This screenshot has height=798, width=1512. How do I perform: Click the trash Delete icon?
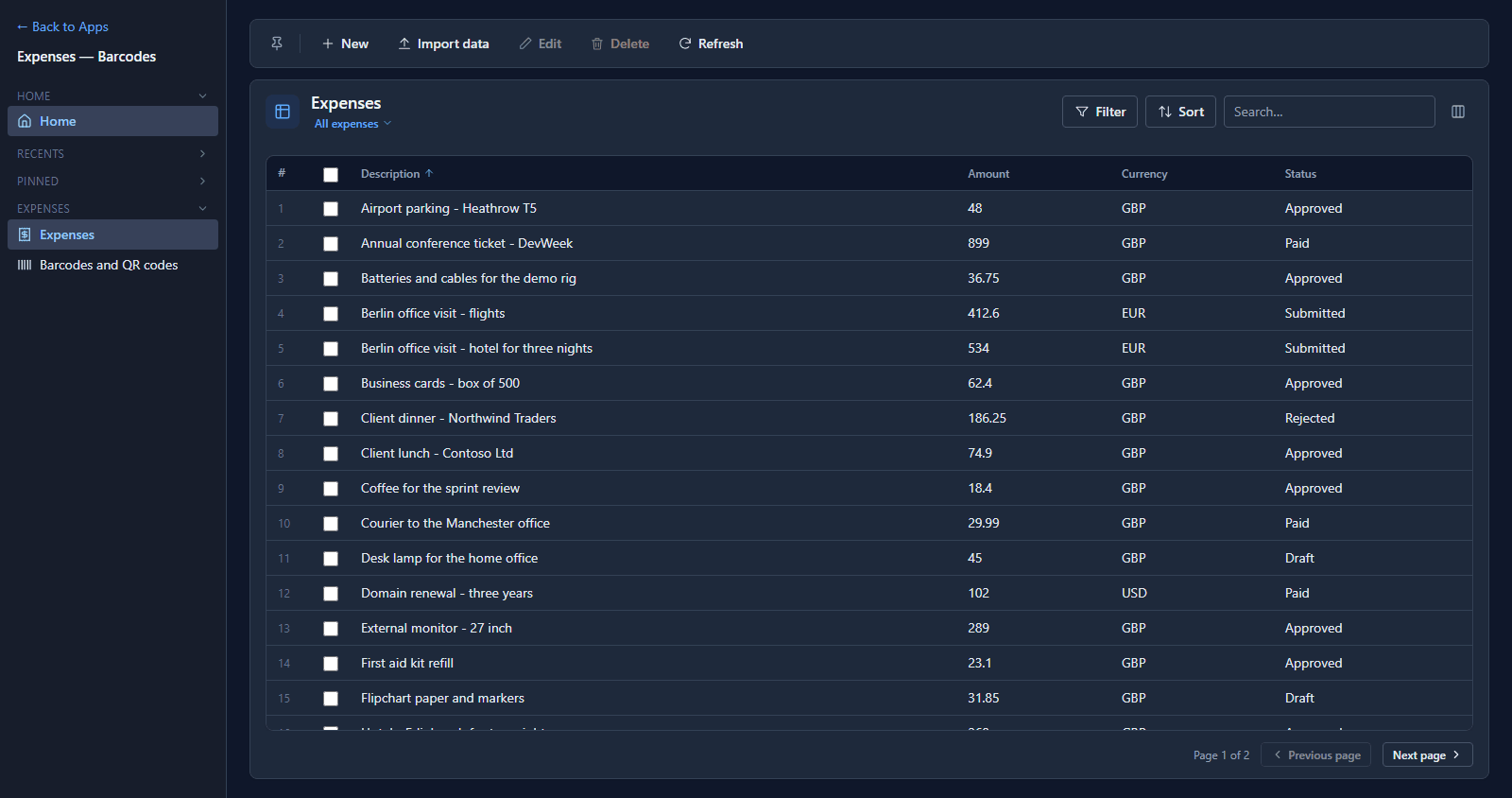tap(597, 43)
